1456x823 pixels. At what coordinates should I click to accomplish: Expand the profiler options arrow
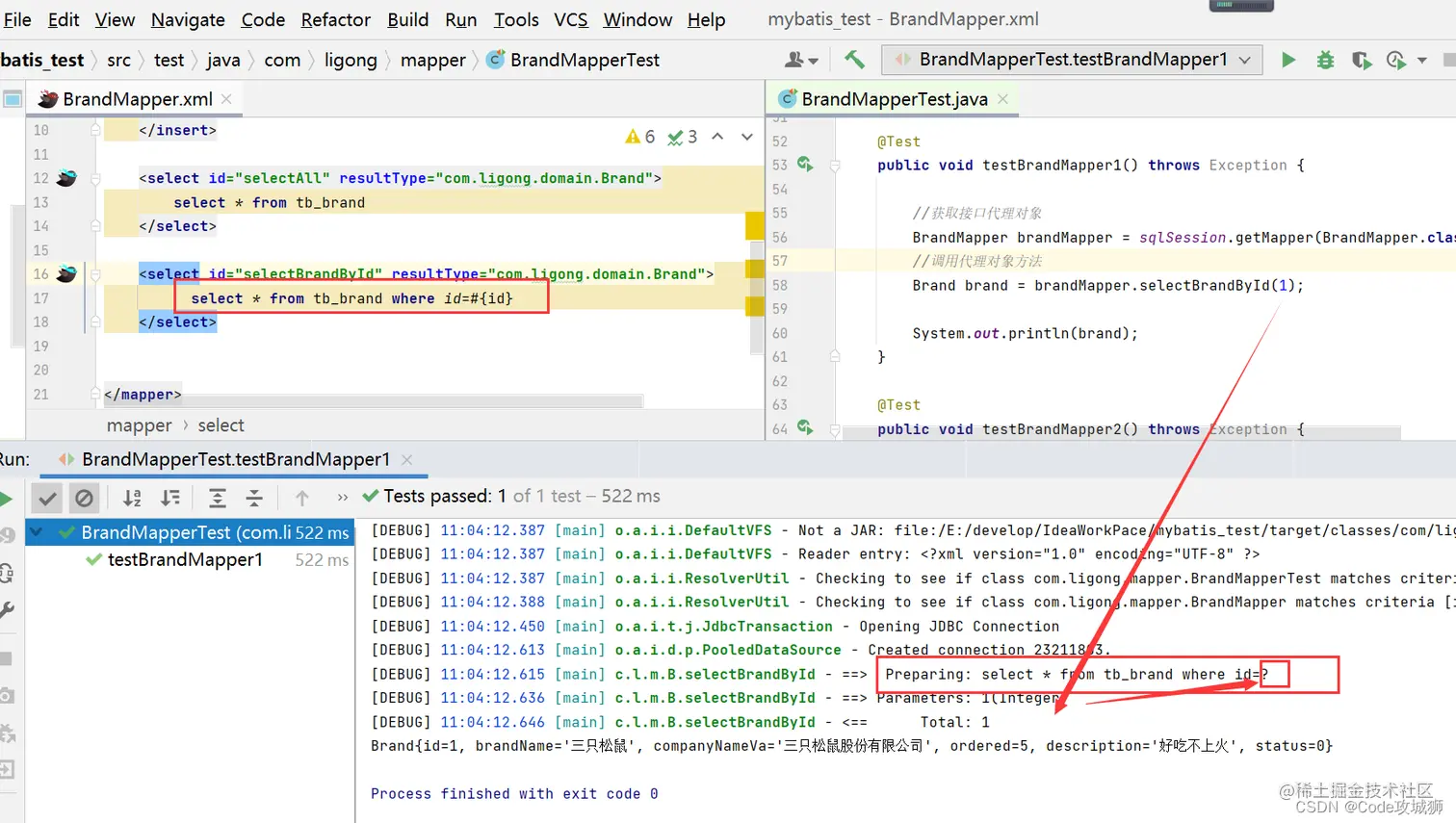tap(1421, 61)
